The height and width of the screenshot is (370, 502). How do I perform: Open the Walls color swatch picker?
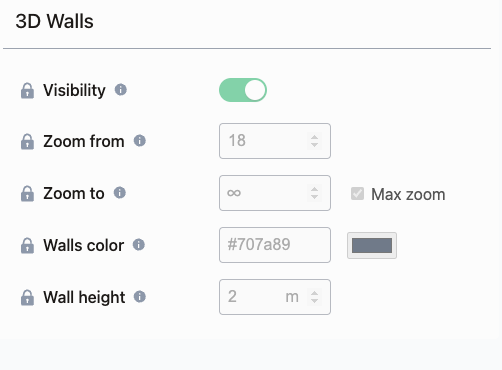(x=372, y=246)
